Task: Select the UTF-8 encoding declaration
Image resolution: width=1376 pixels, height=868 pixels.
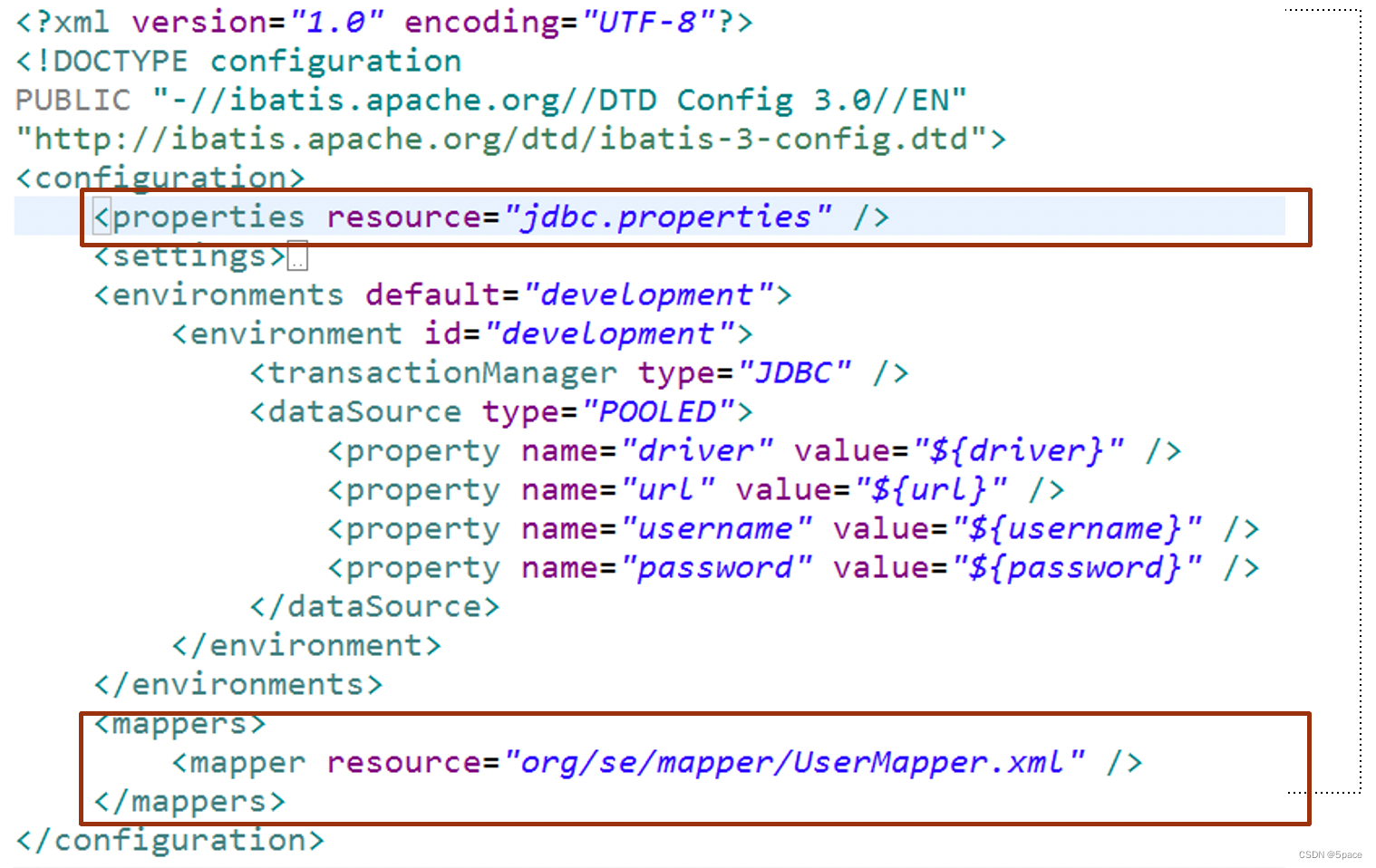Action: tap(650, 21)
